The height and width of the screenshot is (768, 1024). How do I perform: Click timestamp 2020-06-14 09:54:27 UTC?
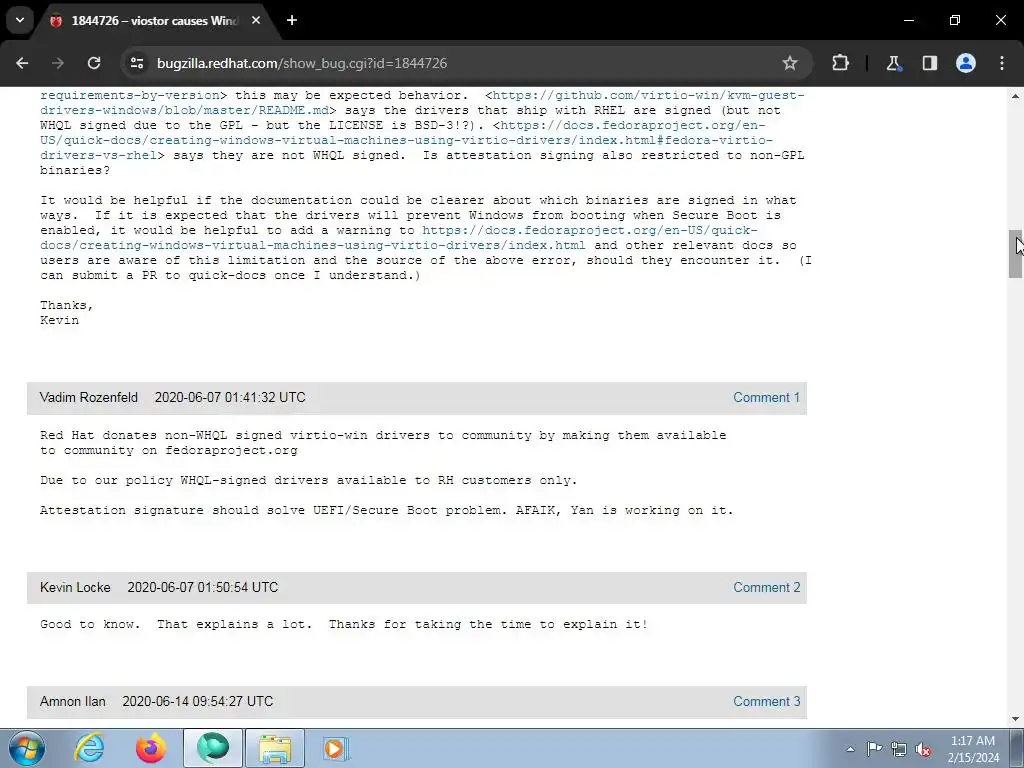pos(198,701)
